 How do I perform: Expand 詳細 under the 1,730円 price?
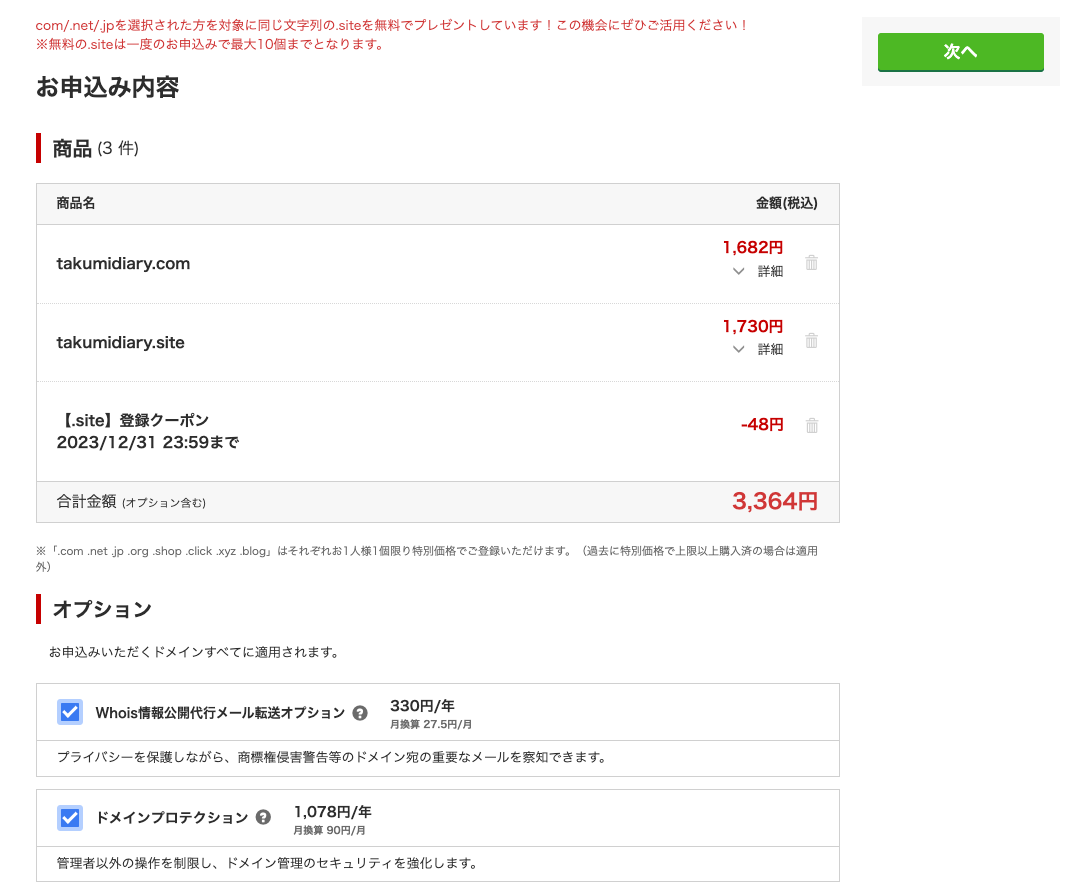point(758,349)
